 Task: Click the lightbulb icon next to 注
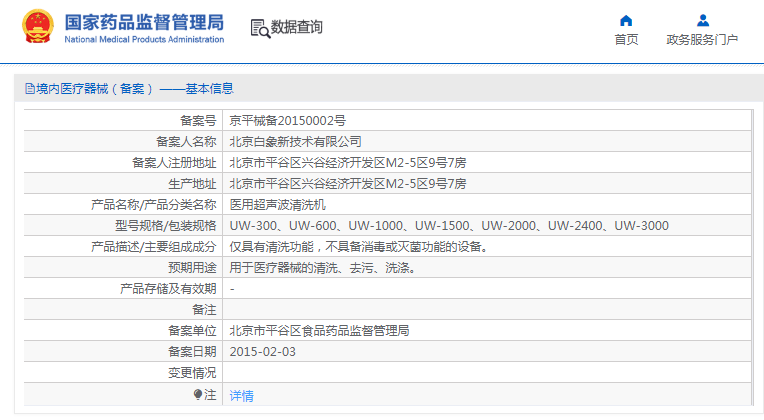(197, 394)
